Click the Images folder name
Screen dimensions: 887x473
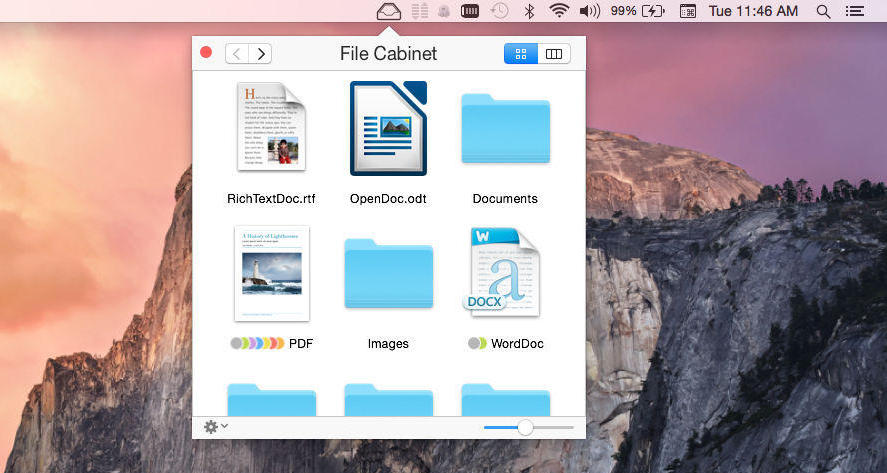[x=388, y=343]
